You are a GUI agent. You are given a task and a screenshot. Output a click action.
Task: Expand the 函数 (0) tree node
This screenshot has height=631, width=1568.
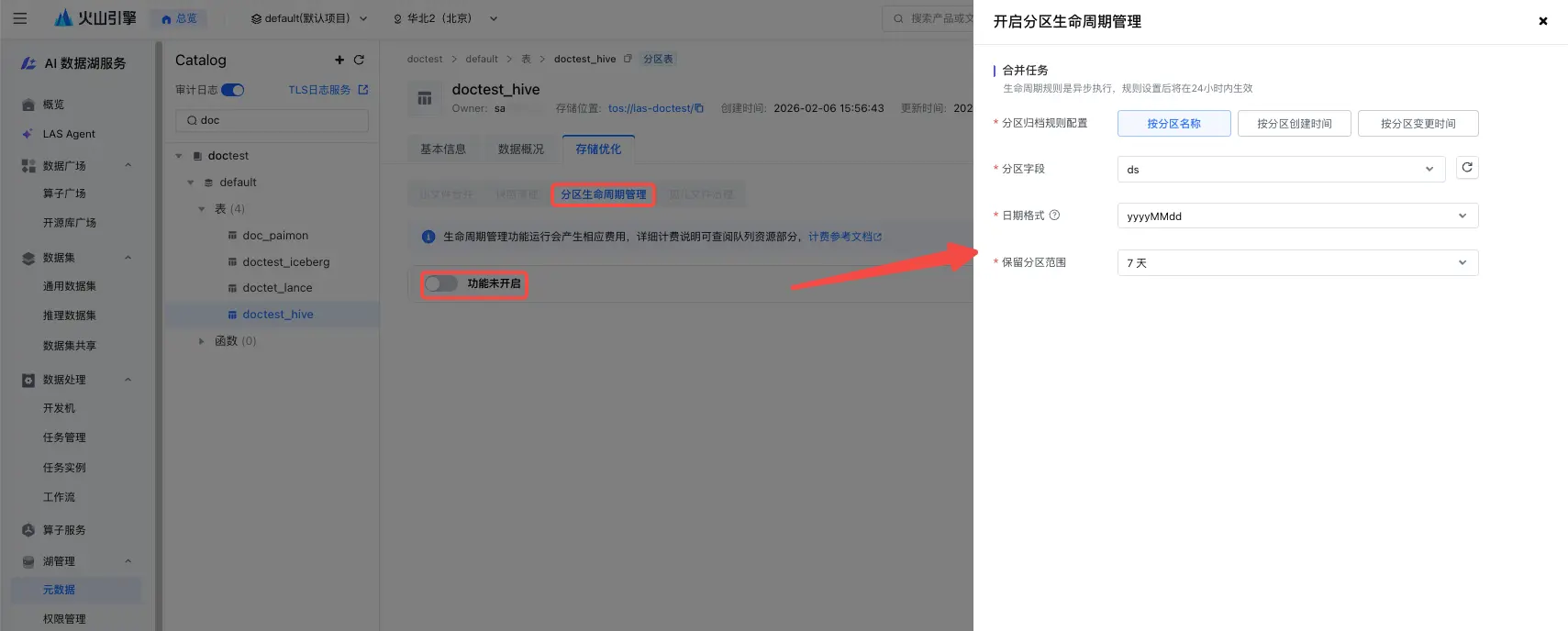202,341
